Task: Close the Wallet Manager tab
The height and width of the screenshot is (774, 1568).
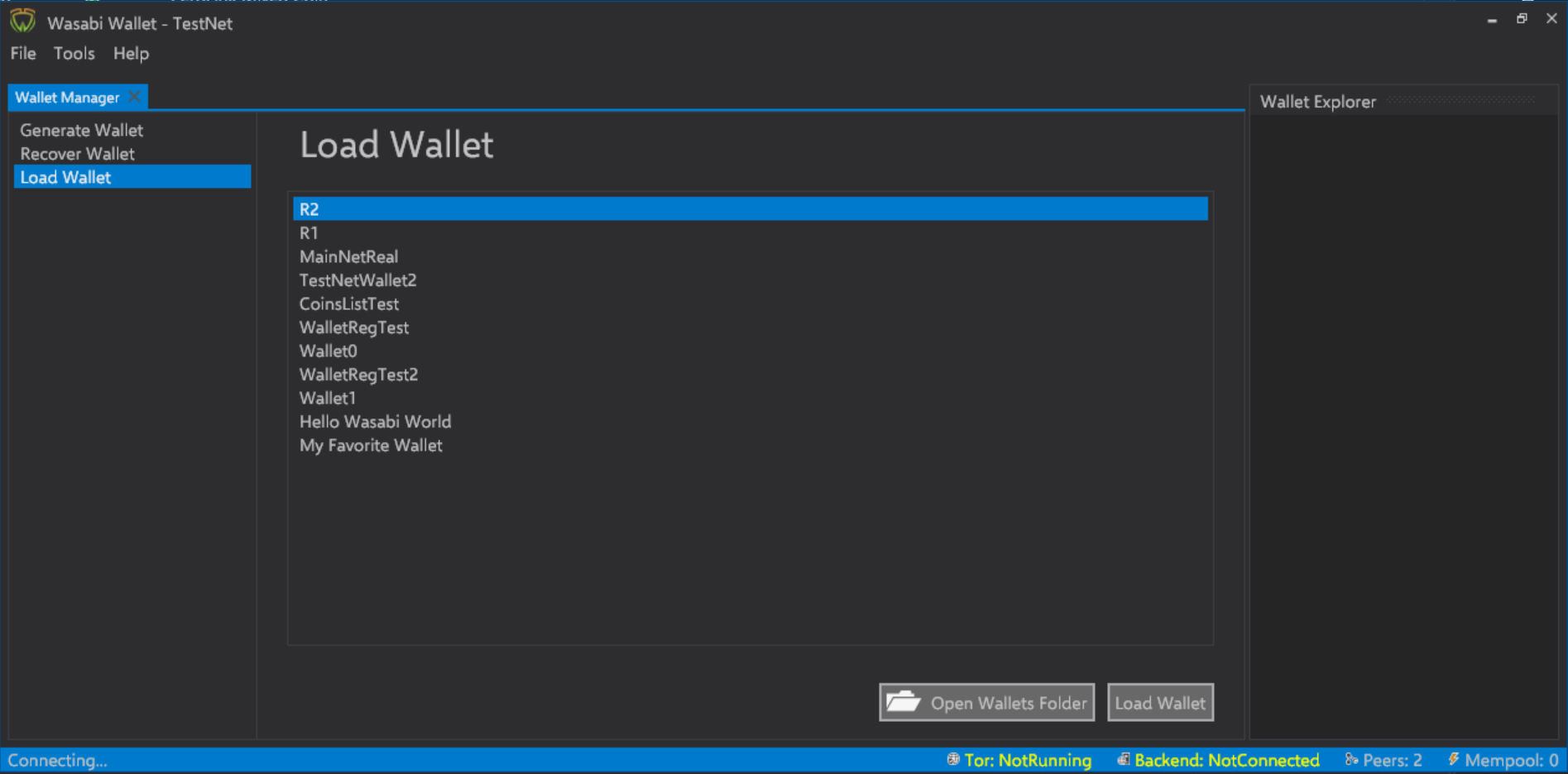Action: point(134,97)
